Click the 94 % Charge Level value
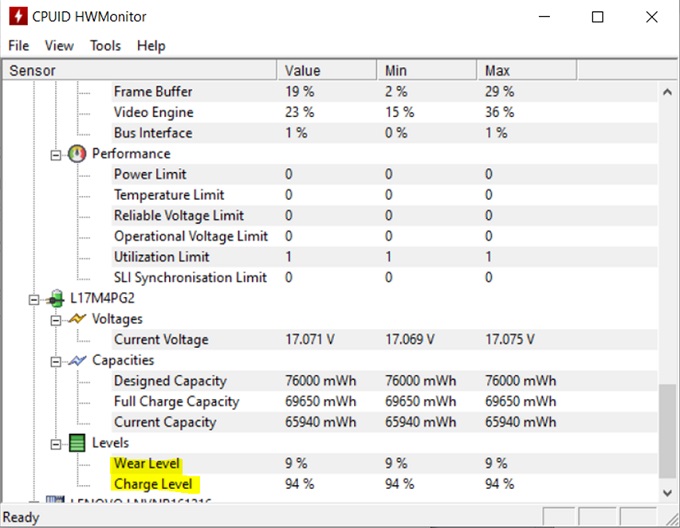Viewport: 680px width, 528px height. pyautogui.click(x=299, y=484)
